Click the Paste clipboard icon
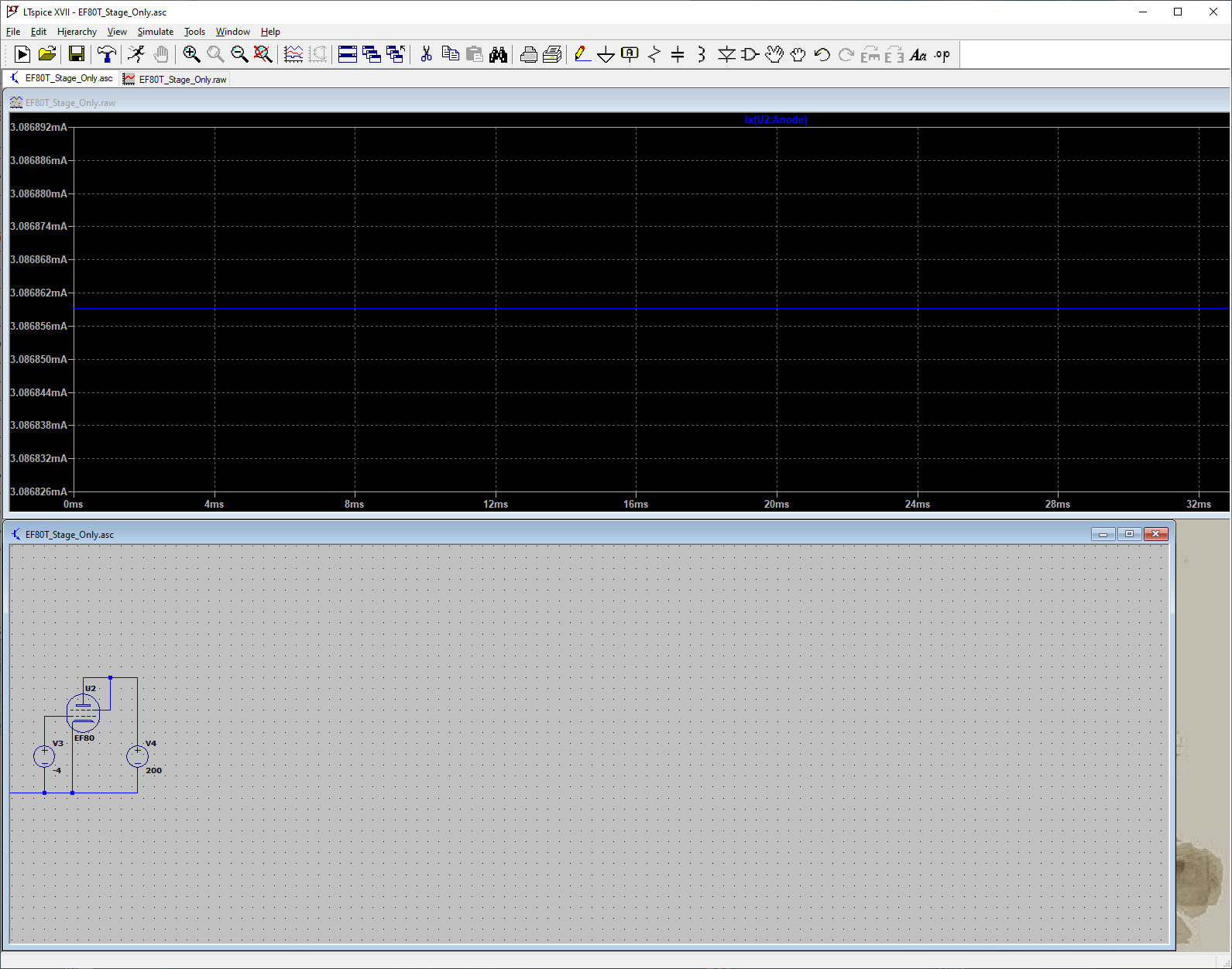 [474, 54]
